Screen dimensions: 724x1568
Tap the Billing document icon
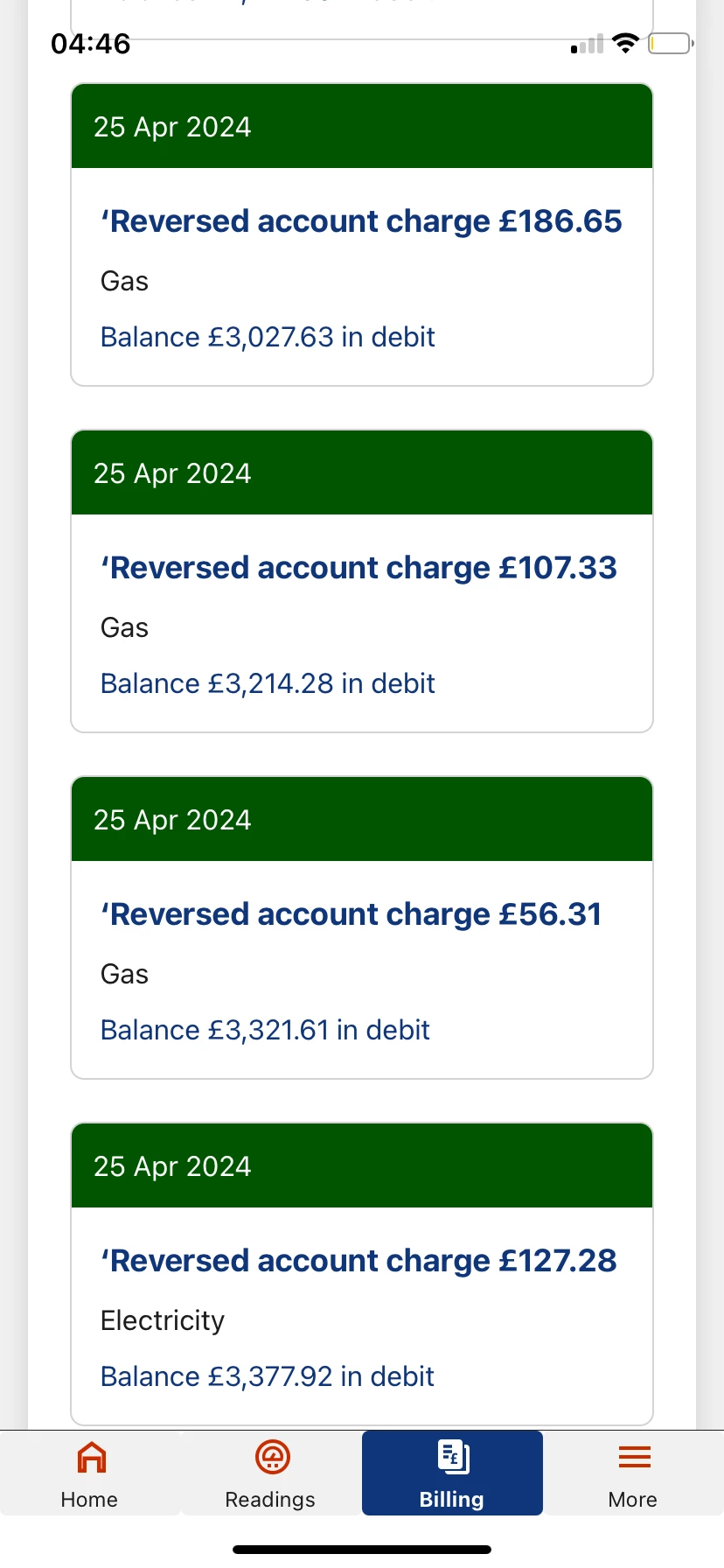point(453,1457)
